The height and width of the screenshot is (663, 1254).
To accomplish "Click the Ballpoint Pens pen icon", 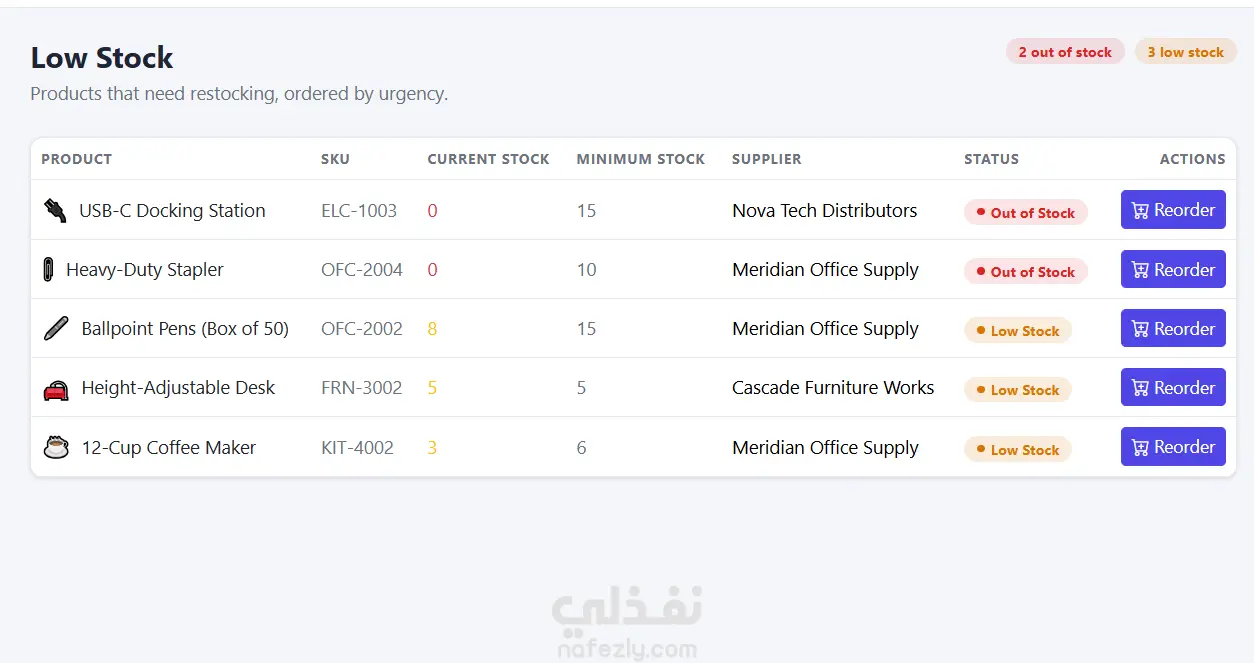I will point(56,328).
